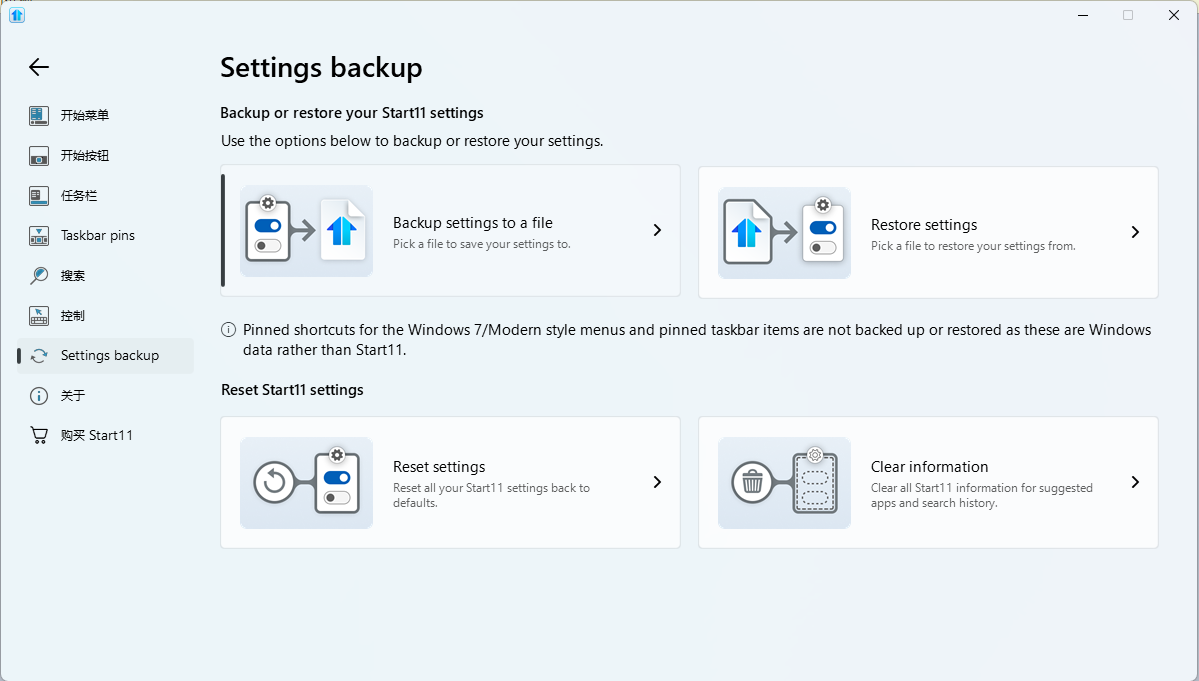Click the 开始按钮 sidebar icon
This screenshot has height=681, width=1199.
[x=39, y=156]
